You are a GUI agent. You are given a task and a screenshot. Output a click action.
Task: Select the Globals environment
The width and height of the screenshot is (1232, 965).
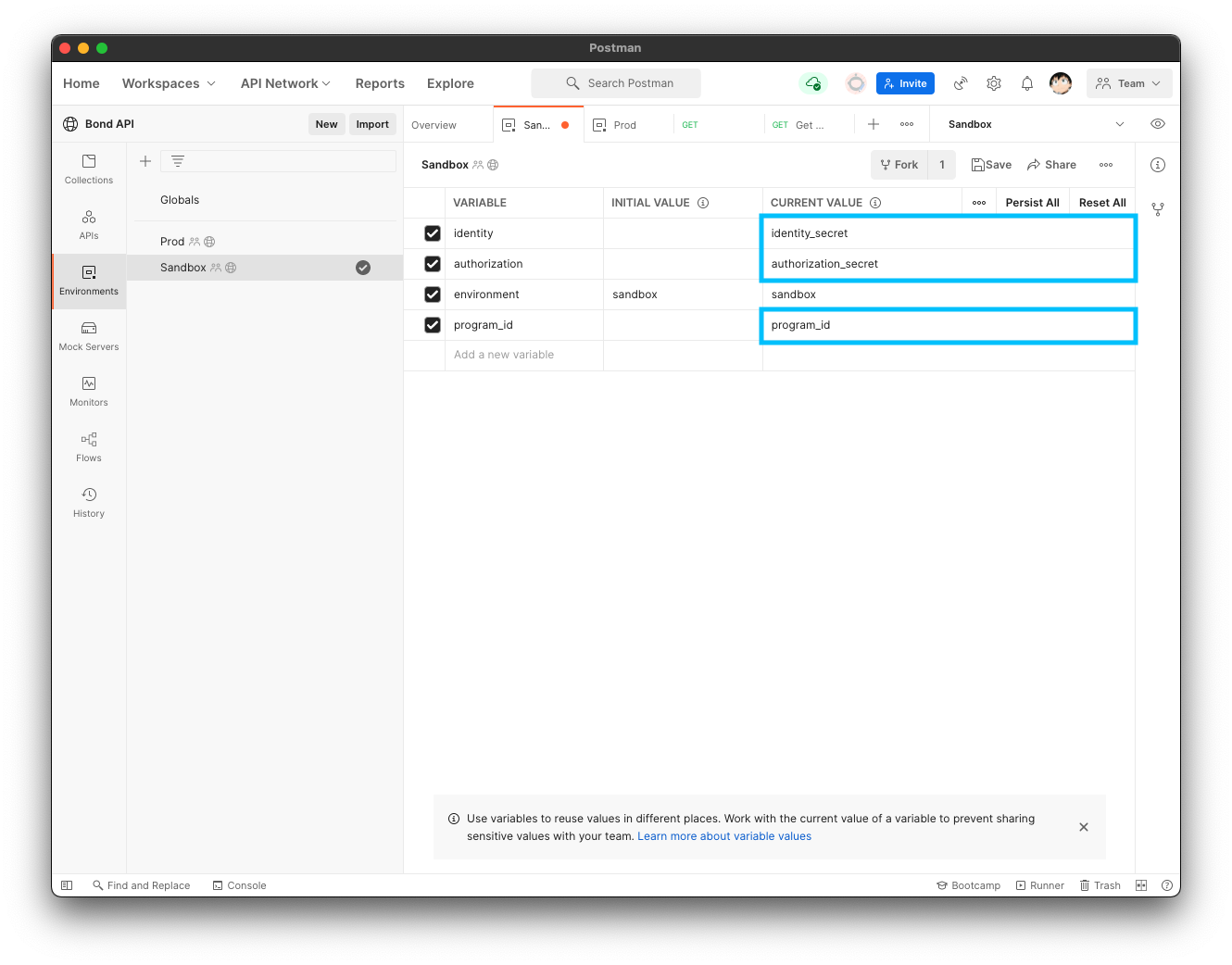(x=180, y=200)
